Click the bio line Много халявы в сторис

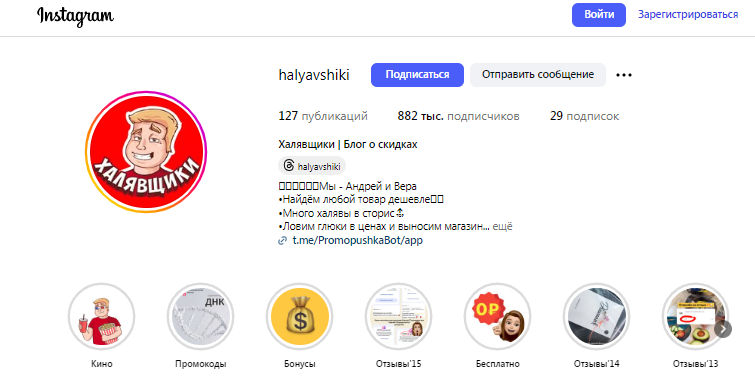coord(341,213)
